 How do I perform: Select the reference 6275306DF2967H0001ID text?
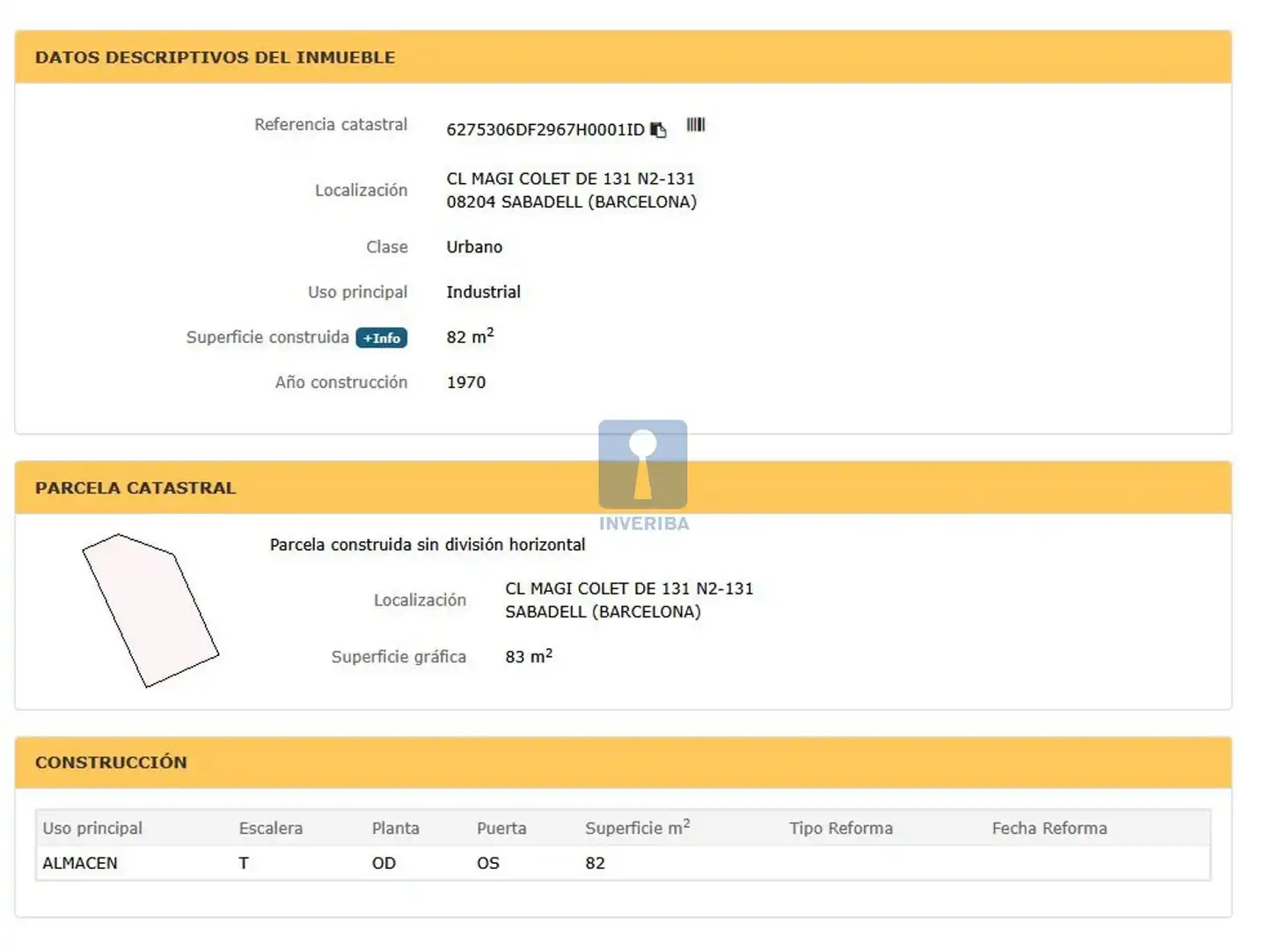[x=545, y=129]
